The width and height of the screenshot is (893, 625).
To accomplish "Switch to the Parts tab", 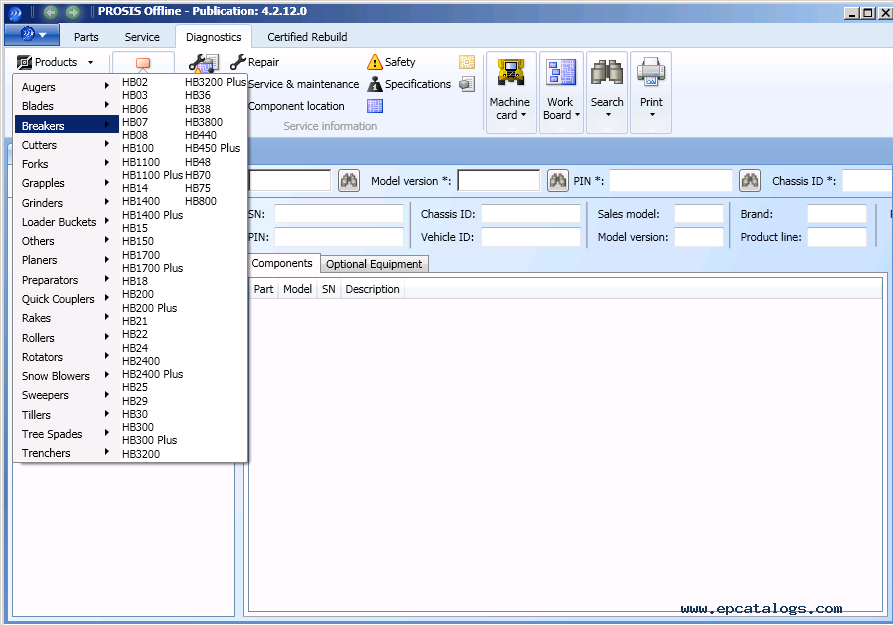I will (x=86, y=37).
